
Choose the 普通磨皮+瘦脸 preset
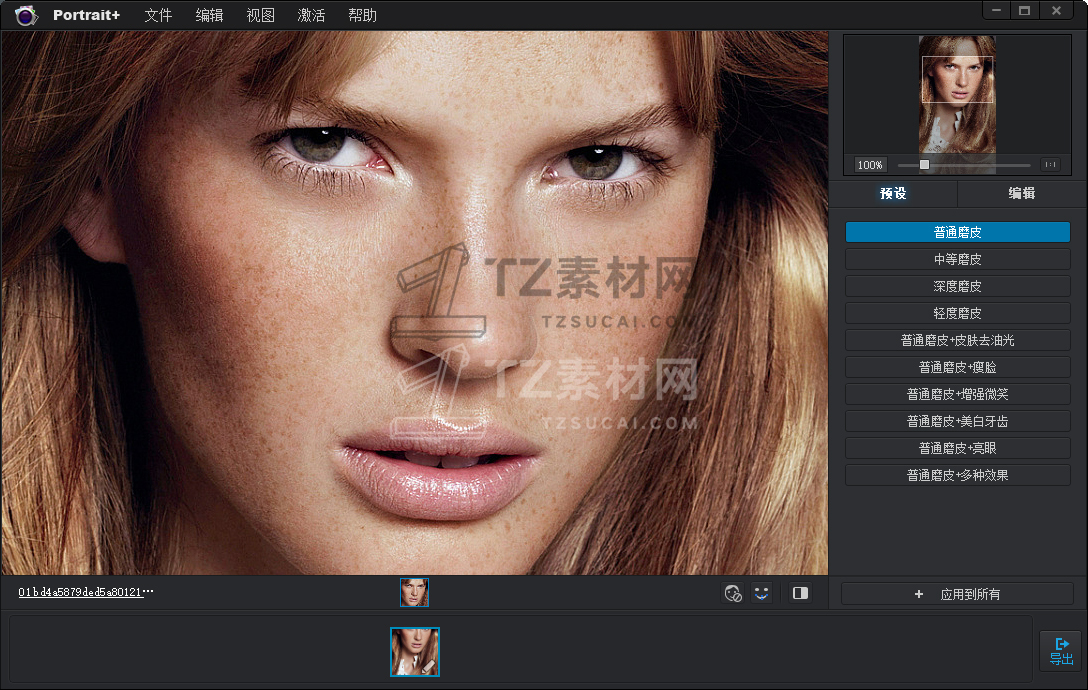coord(958,367)
